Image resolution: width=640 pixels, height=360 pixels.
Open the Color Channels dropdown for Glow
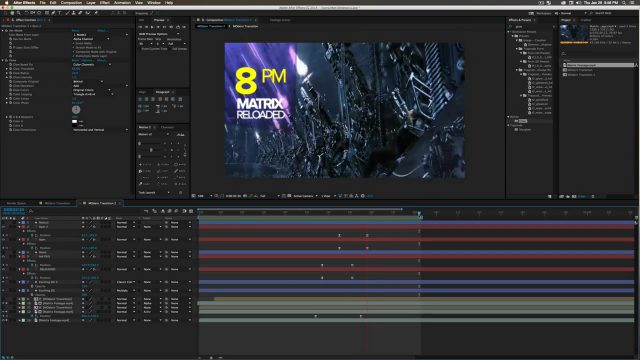coord(92,64)
